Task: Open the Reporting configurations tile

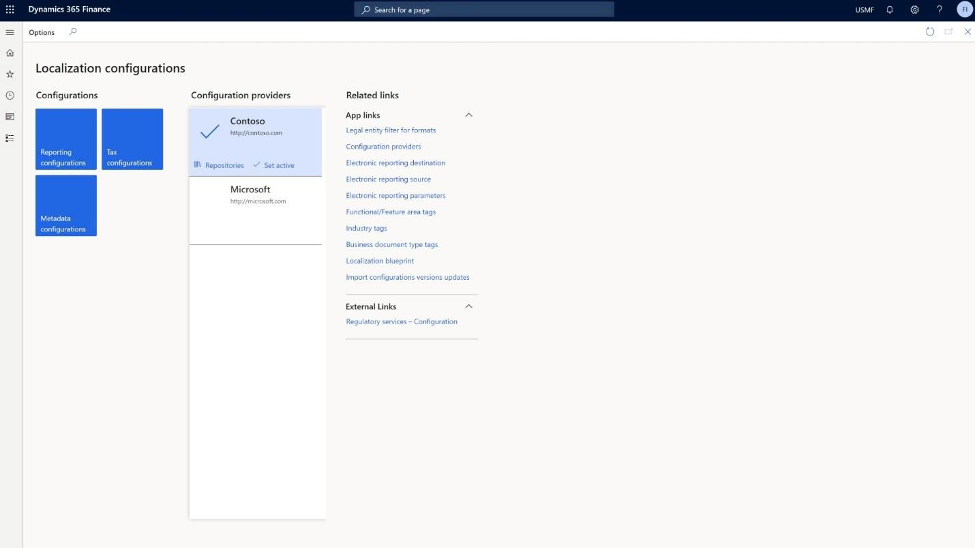Action: 66,139
